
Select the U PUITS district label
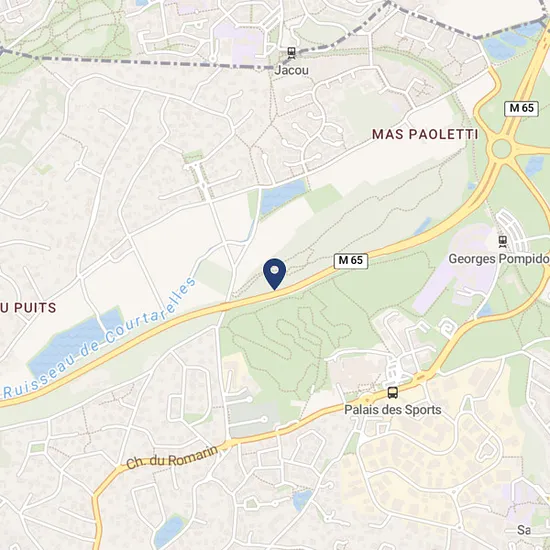tap(28, 308)
